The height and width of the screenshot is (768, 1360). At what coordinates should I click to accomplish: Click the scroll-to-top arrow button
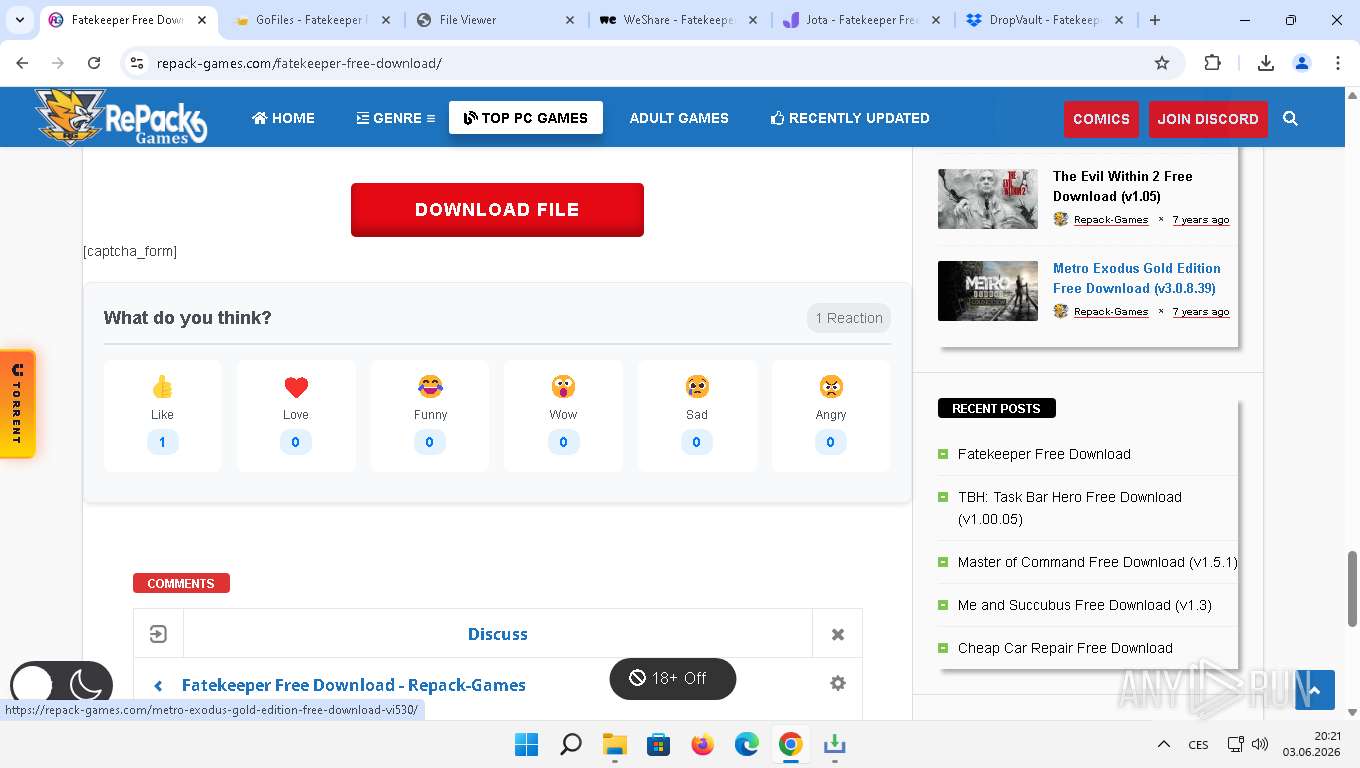tap(1315, 690)
